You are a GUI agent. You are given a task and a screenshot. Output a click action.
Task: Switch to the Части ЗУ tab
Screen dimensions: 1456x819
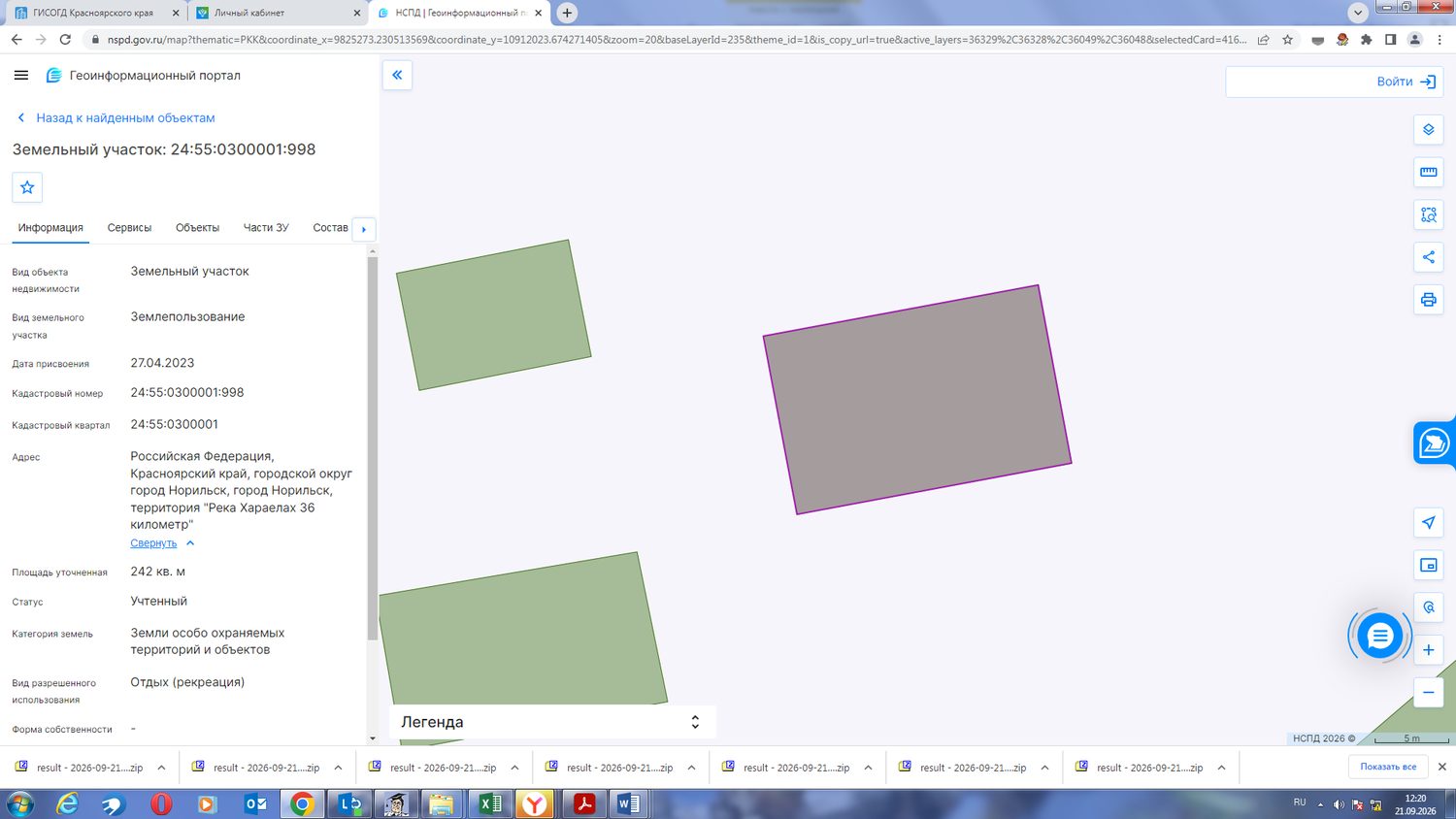click(x=266, y=228)
